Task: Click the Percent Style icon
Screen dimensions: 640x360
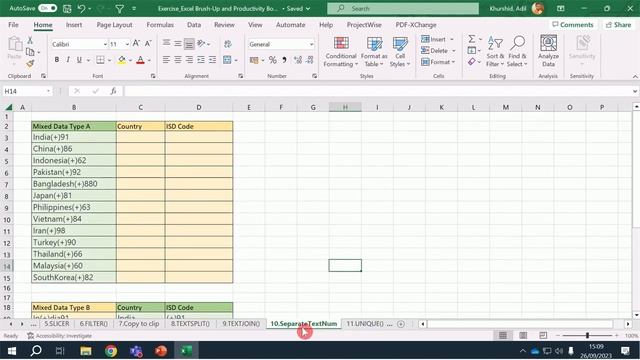Action: coord(273,60)
